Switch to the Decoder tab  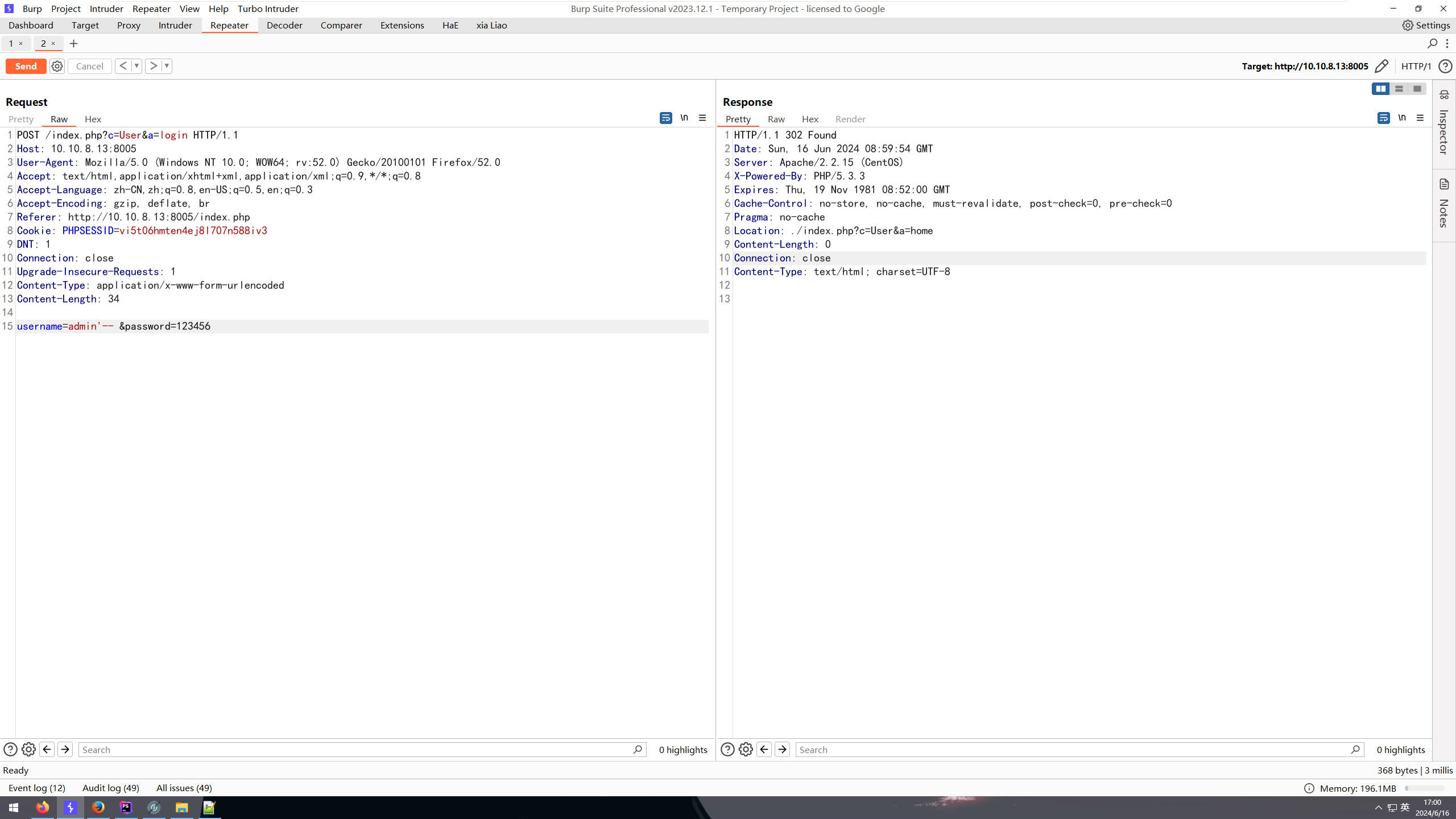tap(284, 25)
